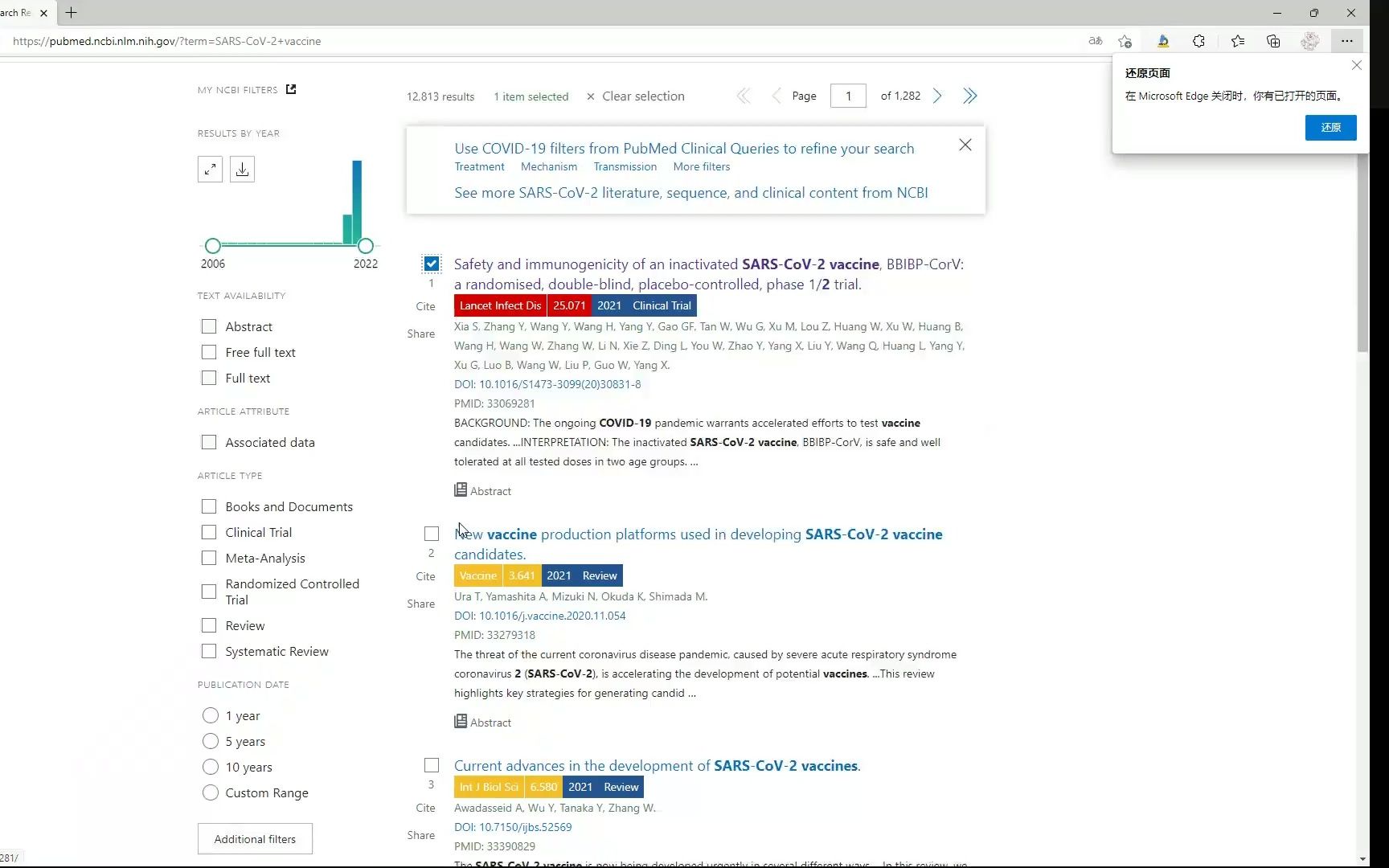Open the Favorites list icon
The height and width of the screenshot is (868, 1389).
tap(1238, 41)
